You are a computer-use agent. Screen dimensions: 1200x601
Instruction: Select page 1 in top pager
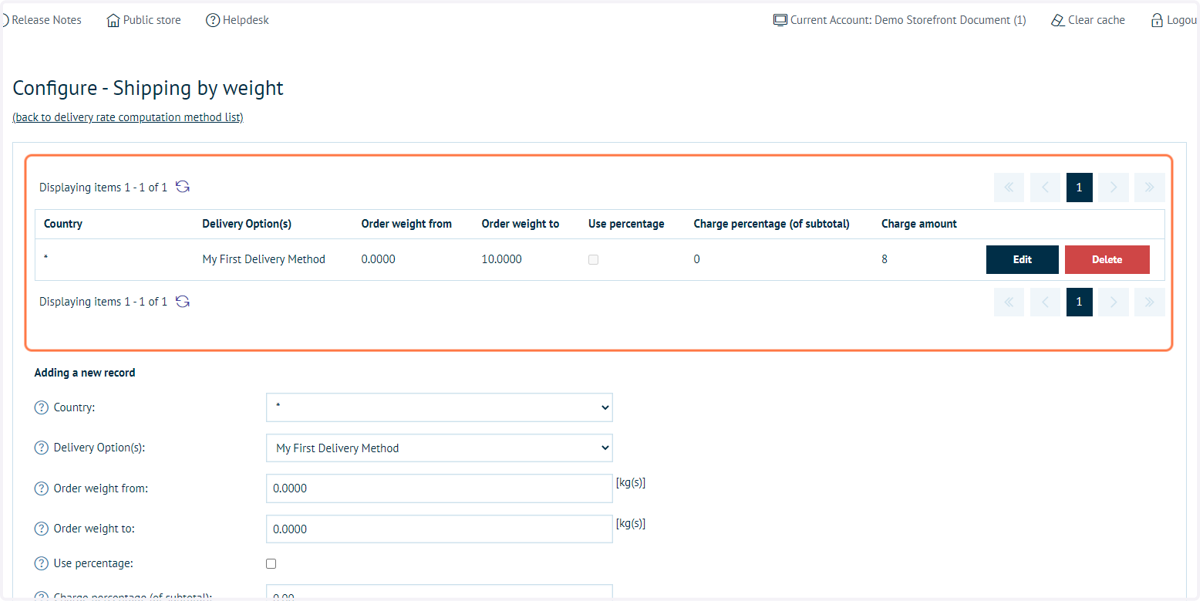point(1079,187)
